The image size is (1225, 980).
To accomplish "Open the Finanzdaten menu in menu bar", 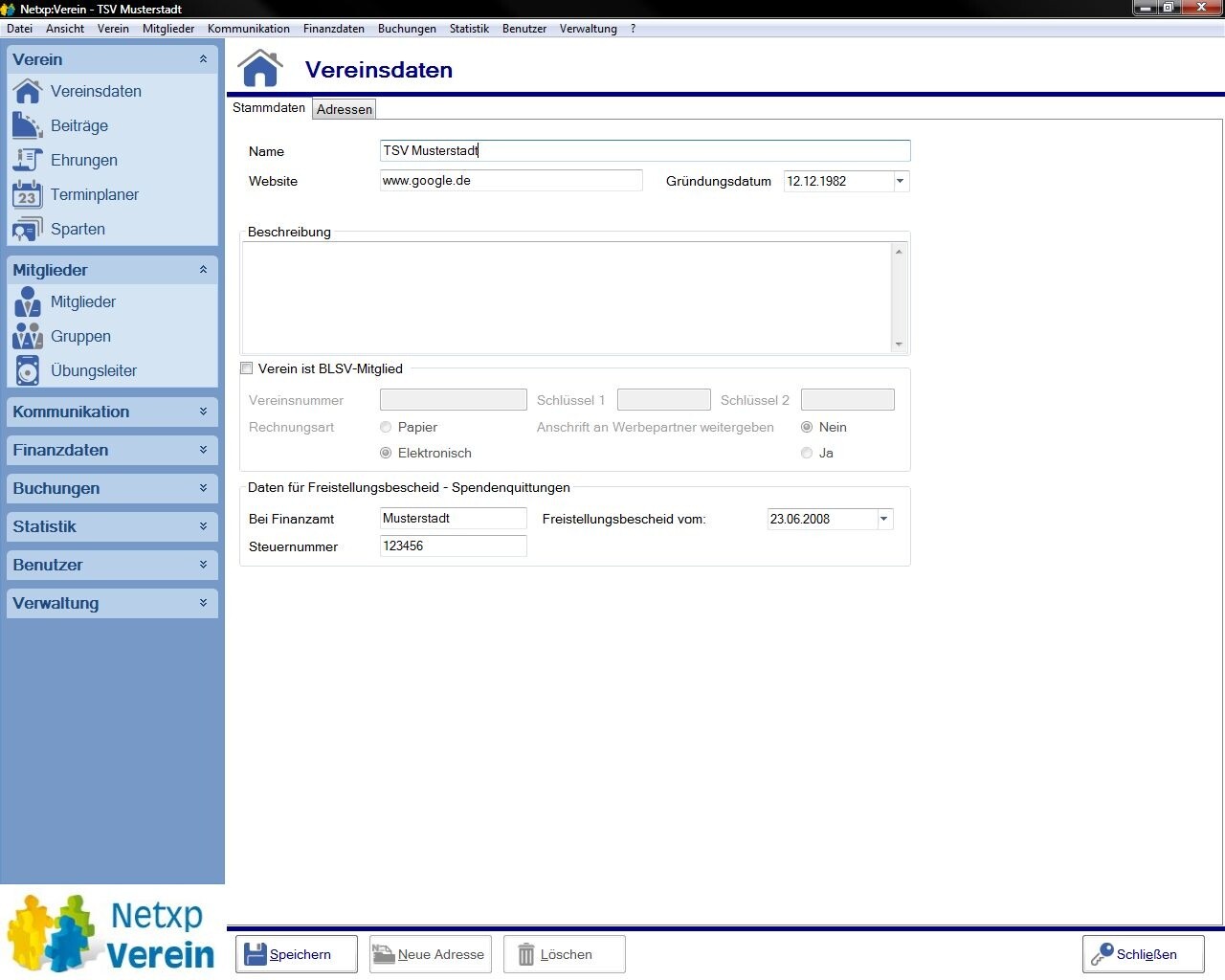I will (334, 29).
